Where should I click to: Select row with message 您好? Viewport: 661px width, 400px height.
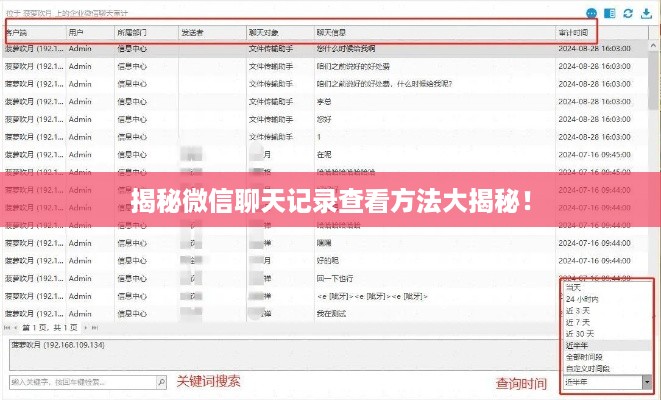pyautogui.click(x=325, y=119)
